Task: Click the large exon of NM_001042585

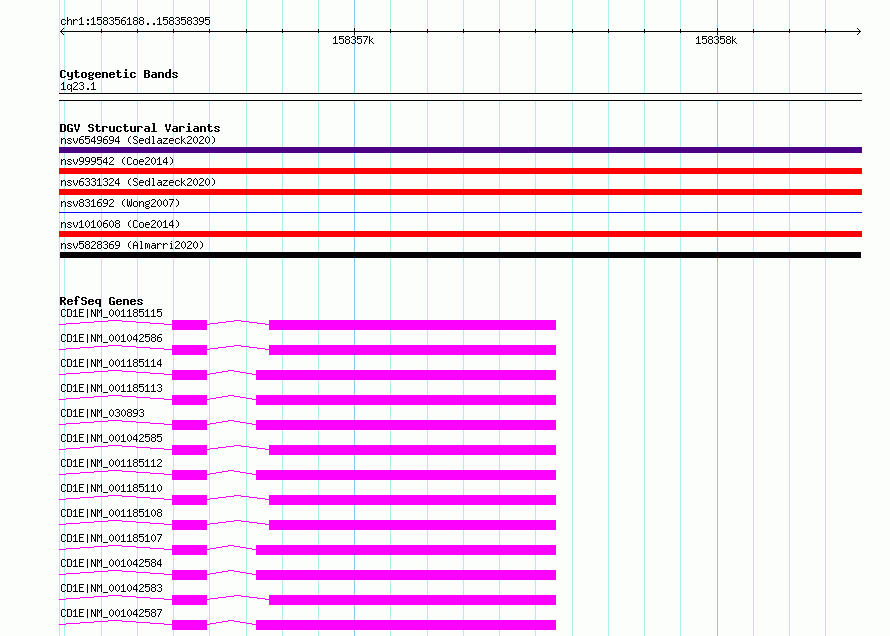Action: (412, 450)
